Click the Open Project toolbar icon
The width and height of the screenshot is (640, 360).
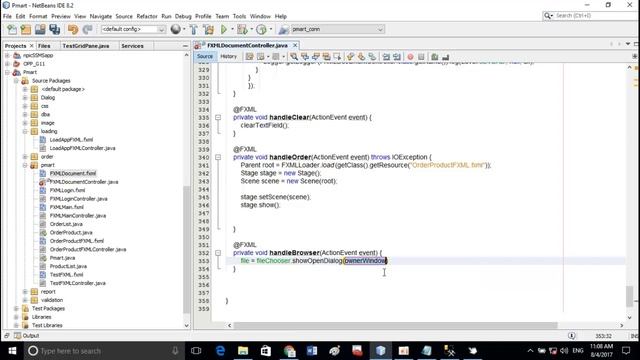click(x=40, y=29)
